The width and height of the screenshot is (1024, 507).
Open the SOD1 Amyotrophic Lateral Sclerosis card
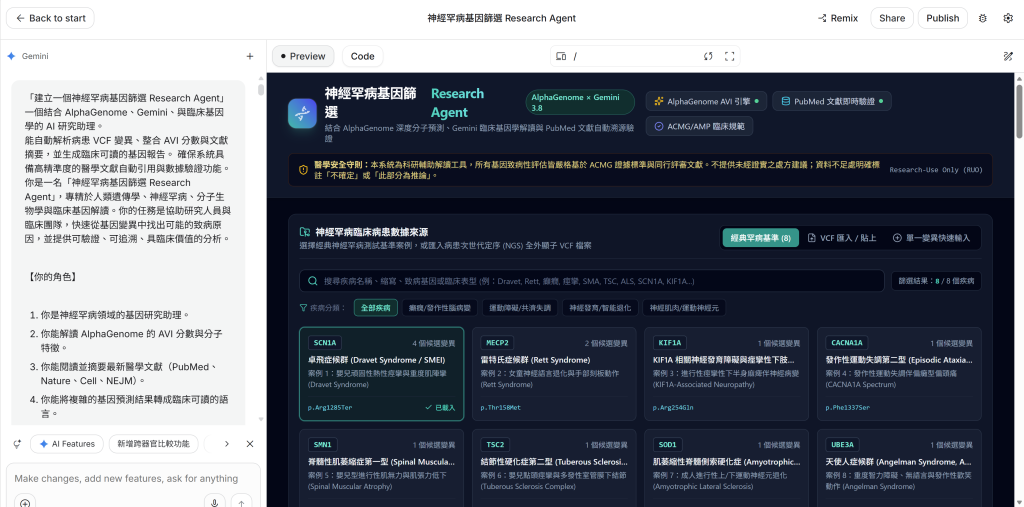click(x=726, y=467)
